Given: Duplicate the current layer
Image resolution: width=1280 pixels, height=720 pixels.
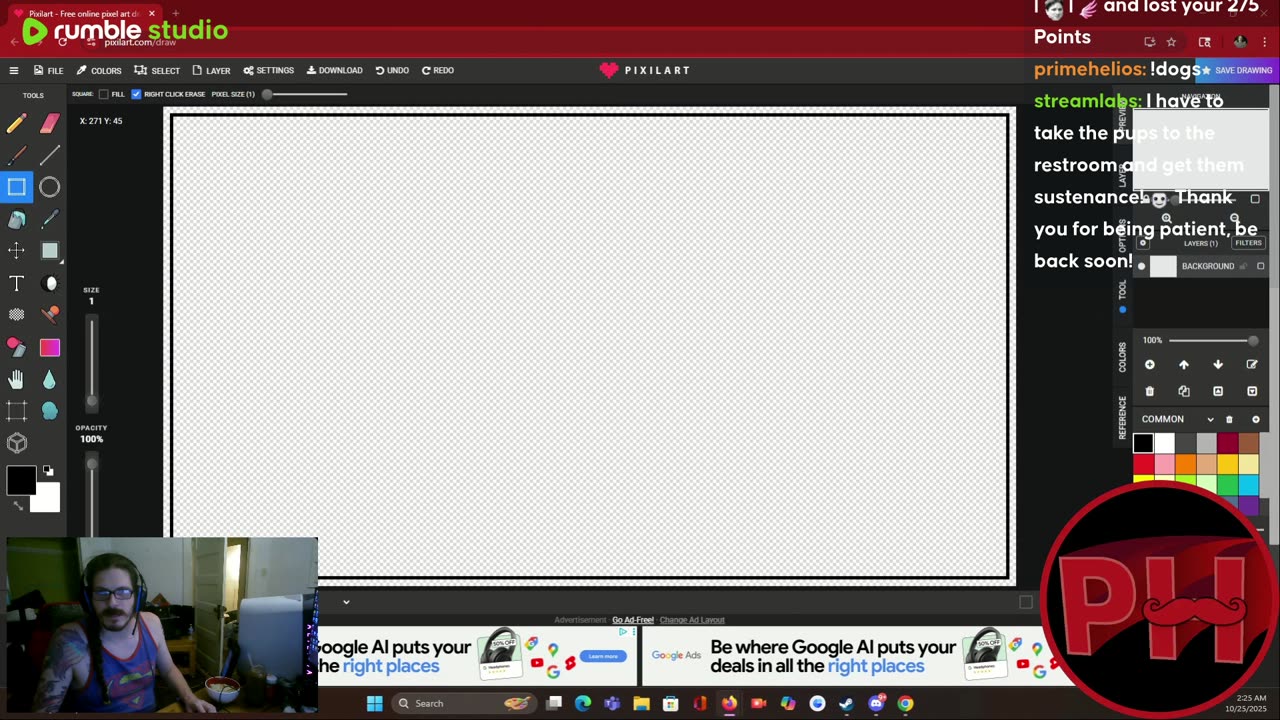Looking at the screenshot, I should (1184, 391).
